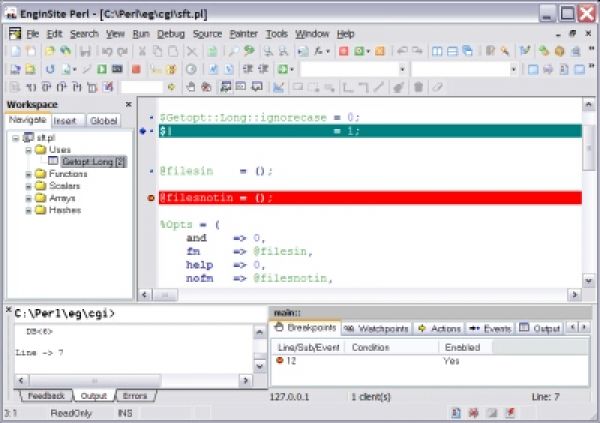
Task: Switch to the Watchpoints tab
Action: [375, 329]
